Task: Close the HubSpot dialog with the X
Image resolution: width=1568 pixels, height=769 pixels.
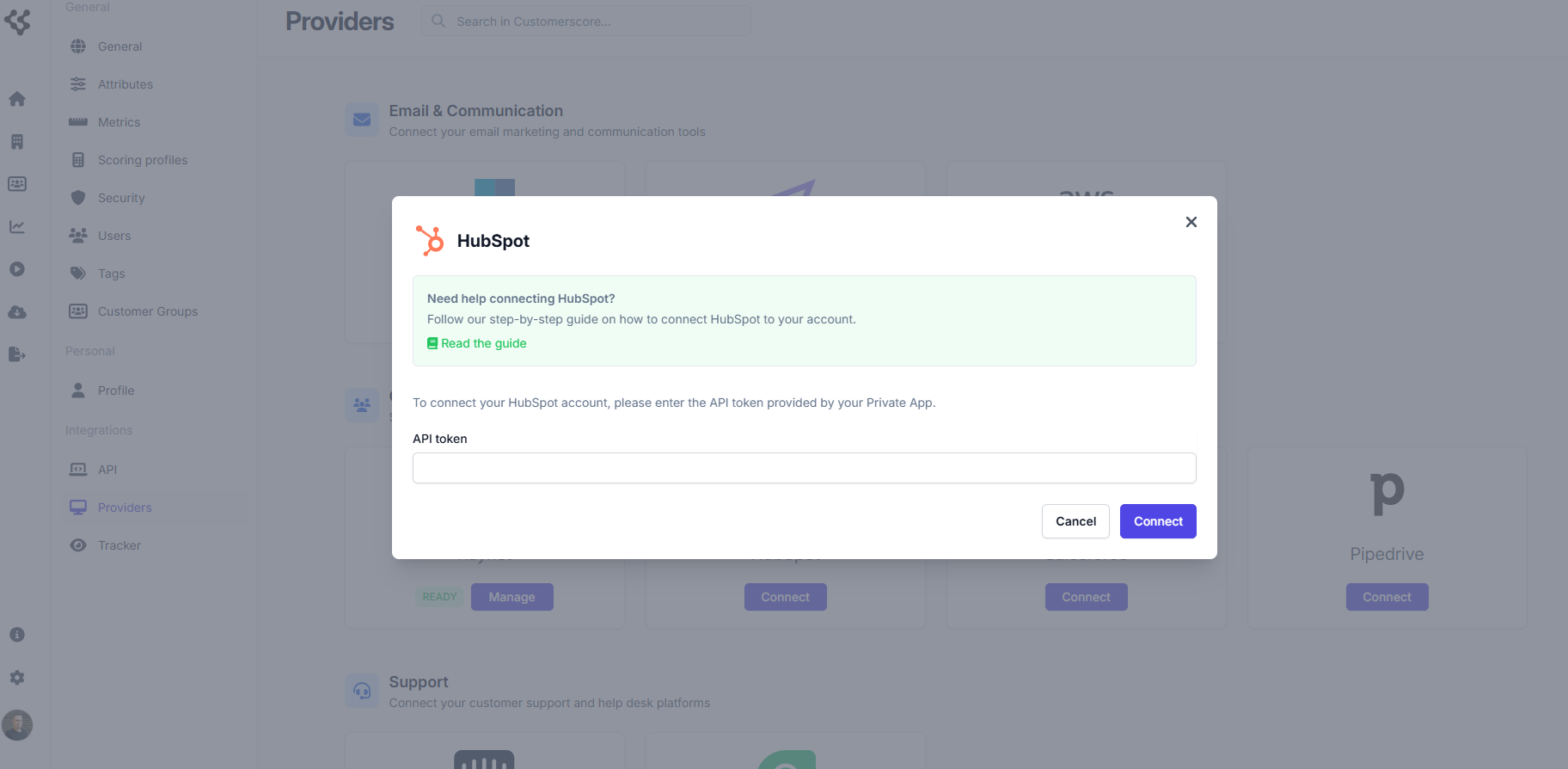Action: [1191, 222]
